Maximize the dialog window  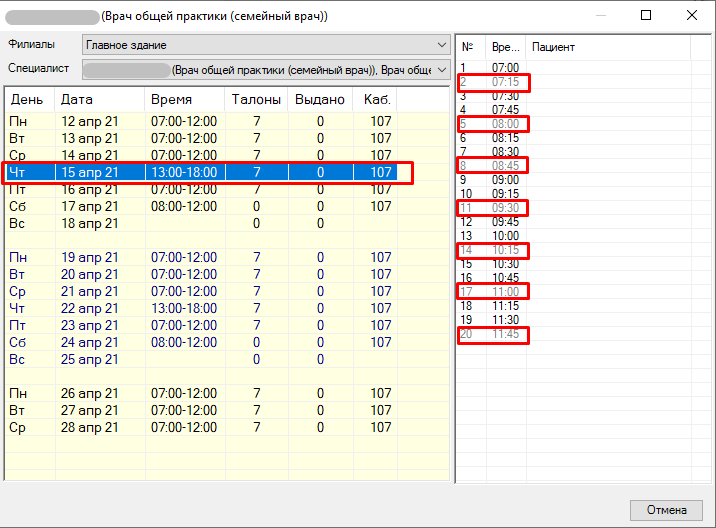(646, 16)
